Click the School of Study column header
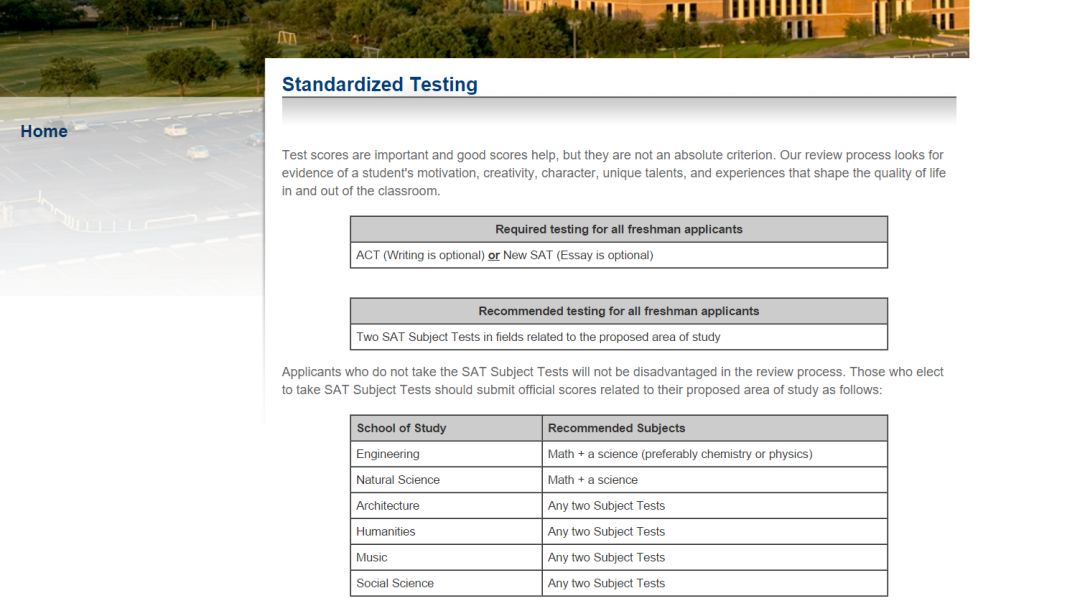Image resolution: width=1080 pixels, height=616 pixels. coord(446,428)
